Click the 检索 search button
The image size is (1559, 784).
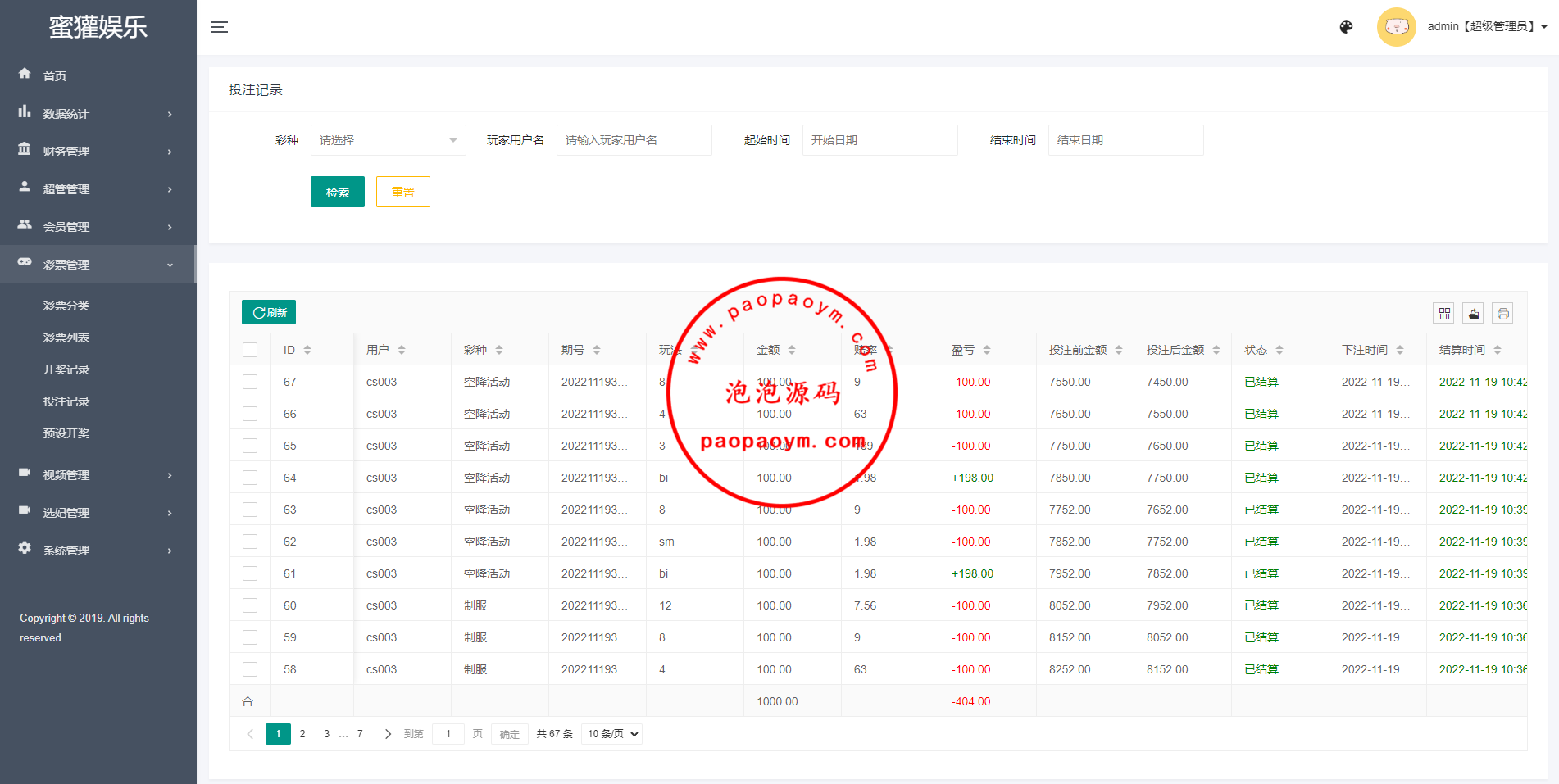[337, 192]
